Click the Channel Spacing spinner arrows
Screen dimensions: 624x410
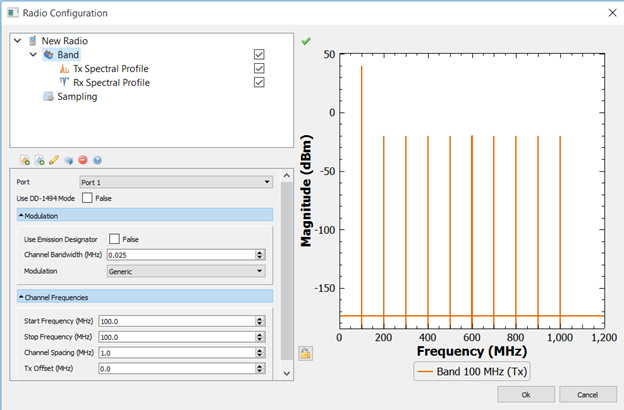point(260,353)
